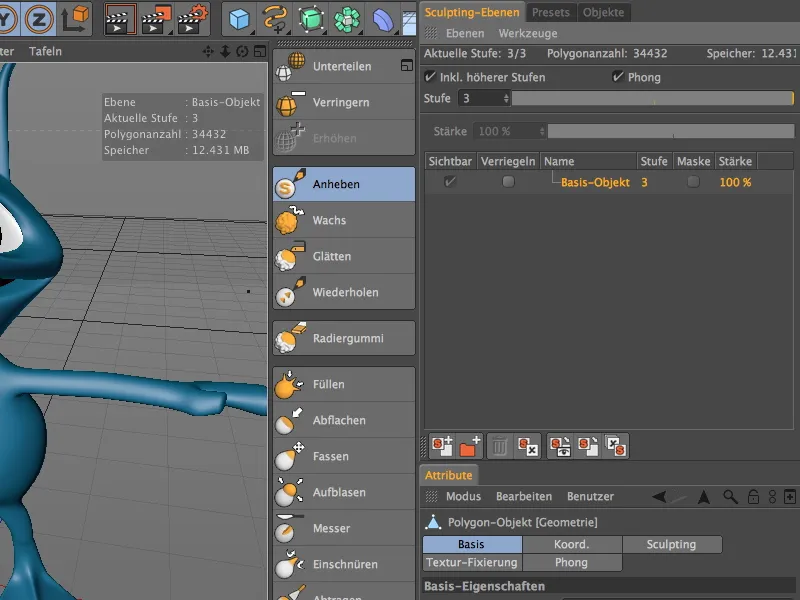800x600 pixels.
Task: Pick the Wiederholen brush
Action: pos(343,292)
